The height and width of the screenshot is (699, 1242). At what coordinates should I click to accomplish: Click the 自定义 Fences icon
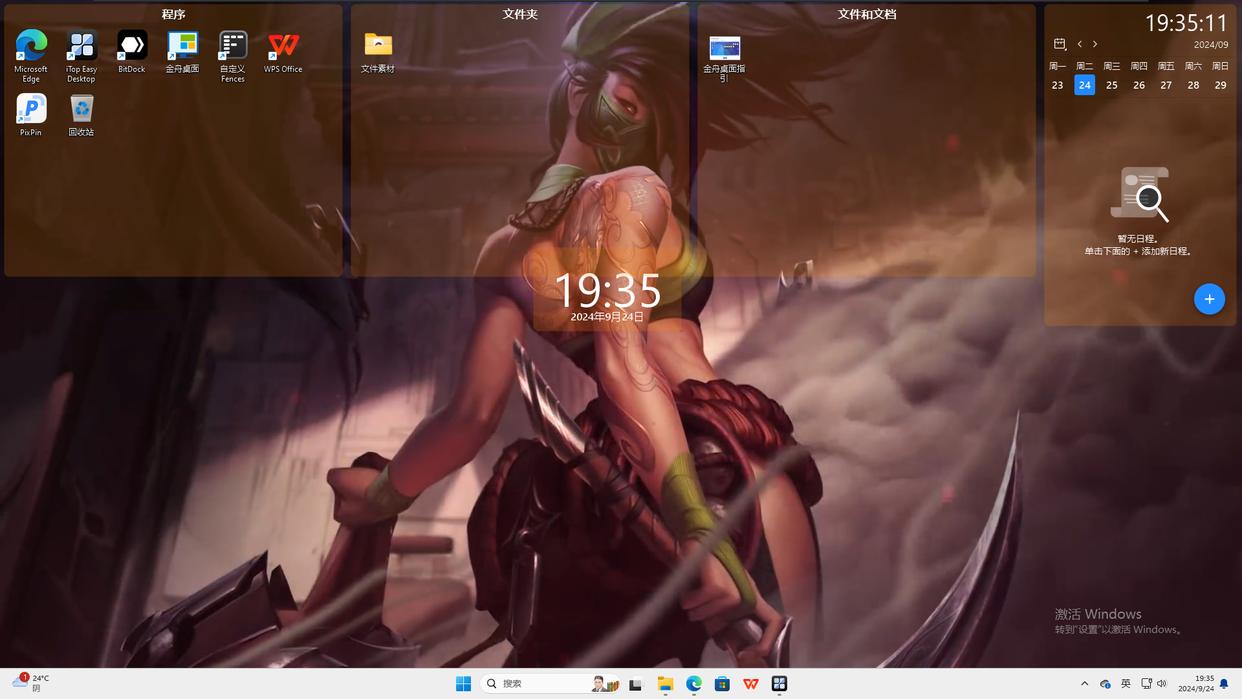coord(233,46)
